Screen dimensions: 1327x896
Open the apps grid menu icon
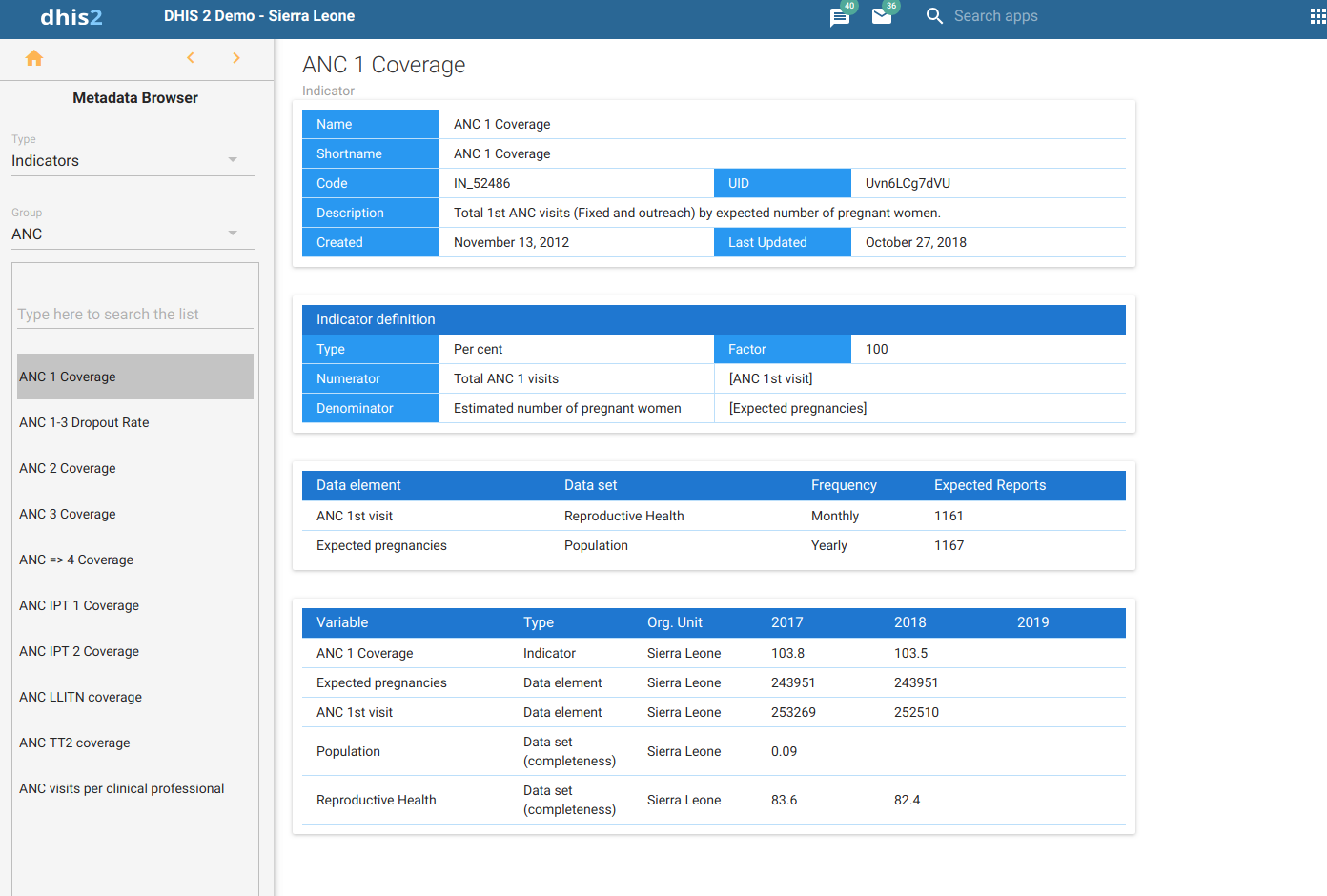(1318, 16)
